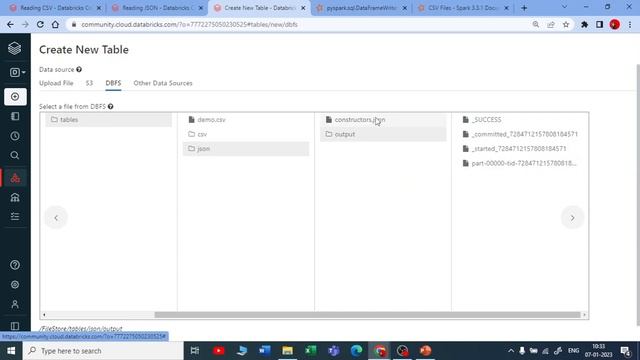Select the _committed_ file

[520, 134]
